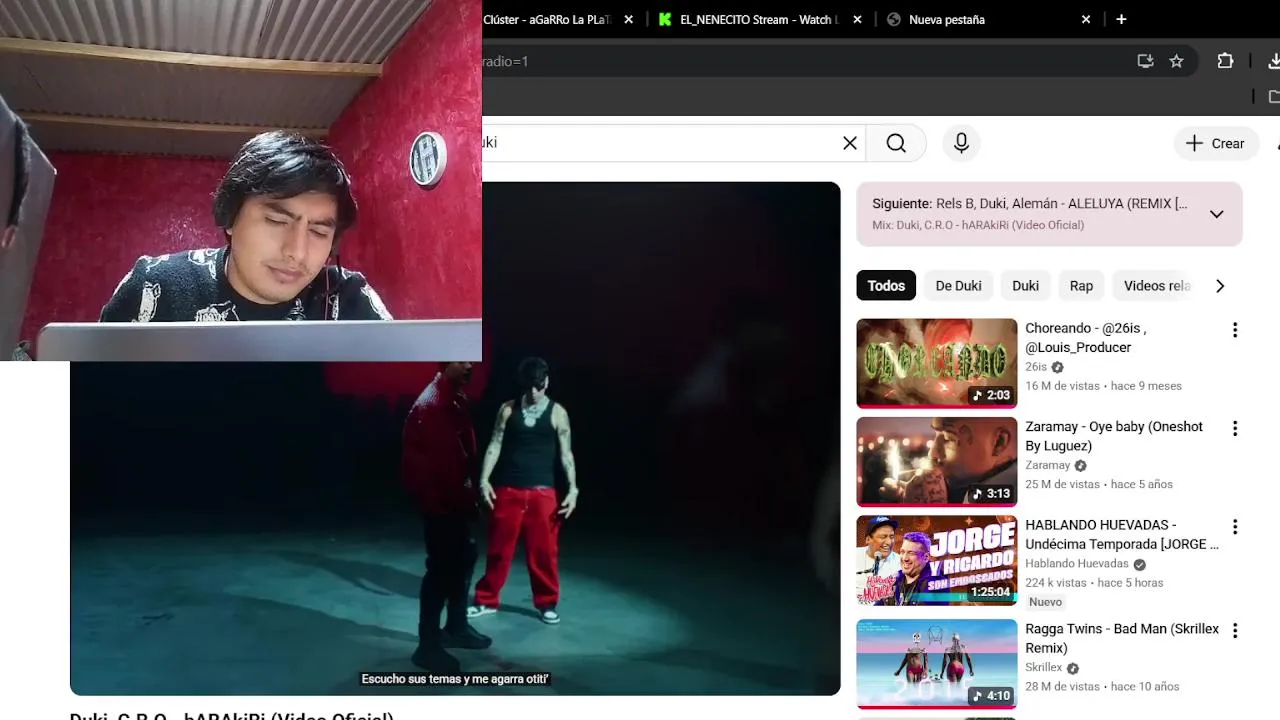Bookmark this page with star icon
1280x720 pixels.
[1176, 61]
